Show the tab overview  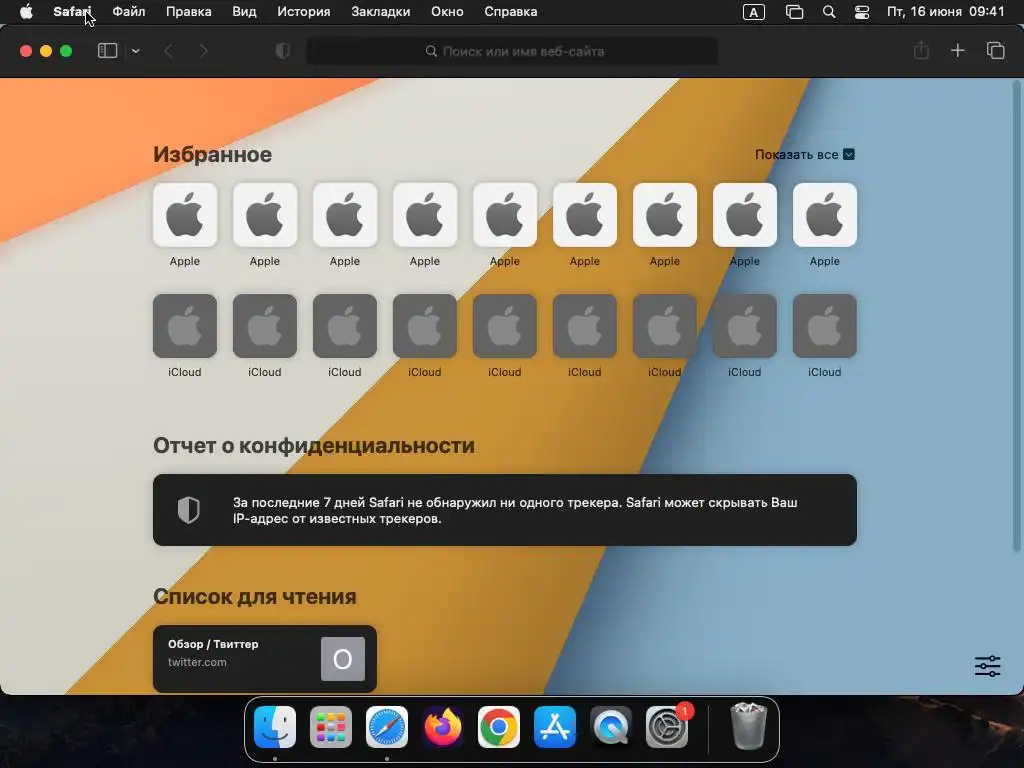pyautogui.click(x=995, y=50)
